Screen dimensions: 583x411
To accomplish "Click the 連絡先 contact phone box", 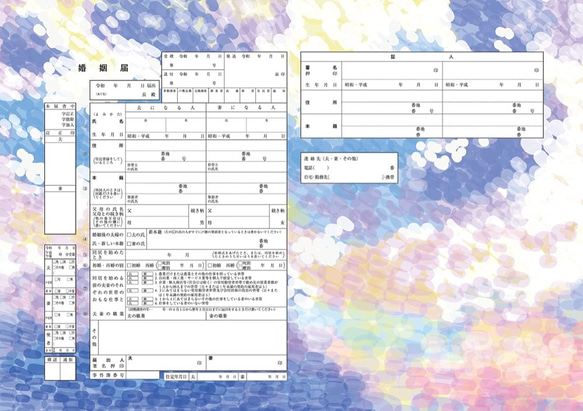I will point(349,168).
